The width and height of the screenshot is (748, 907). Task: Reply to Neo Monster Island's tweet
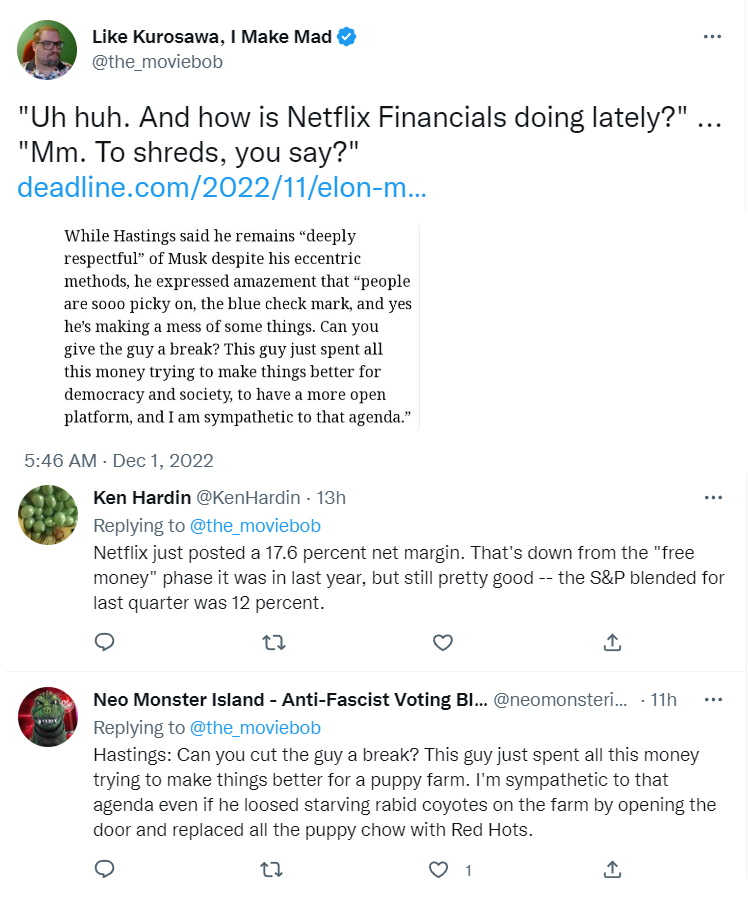click(104, 869)
